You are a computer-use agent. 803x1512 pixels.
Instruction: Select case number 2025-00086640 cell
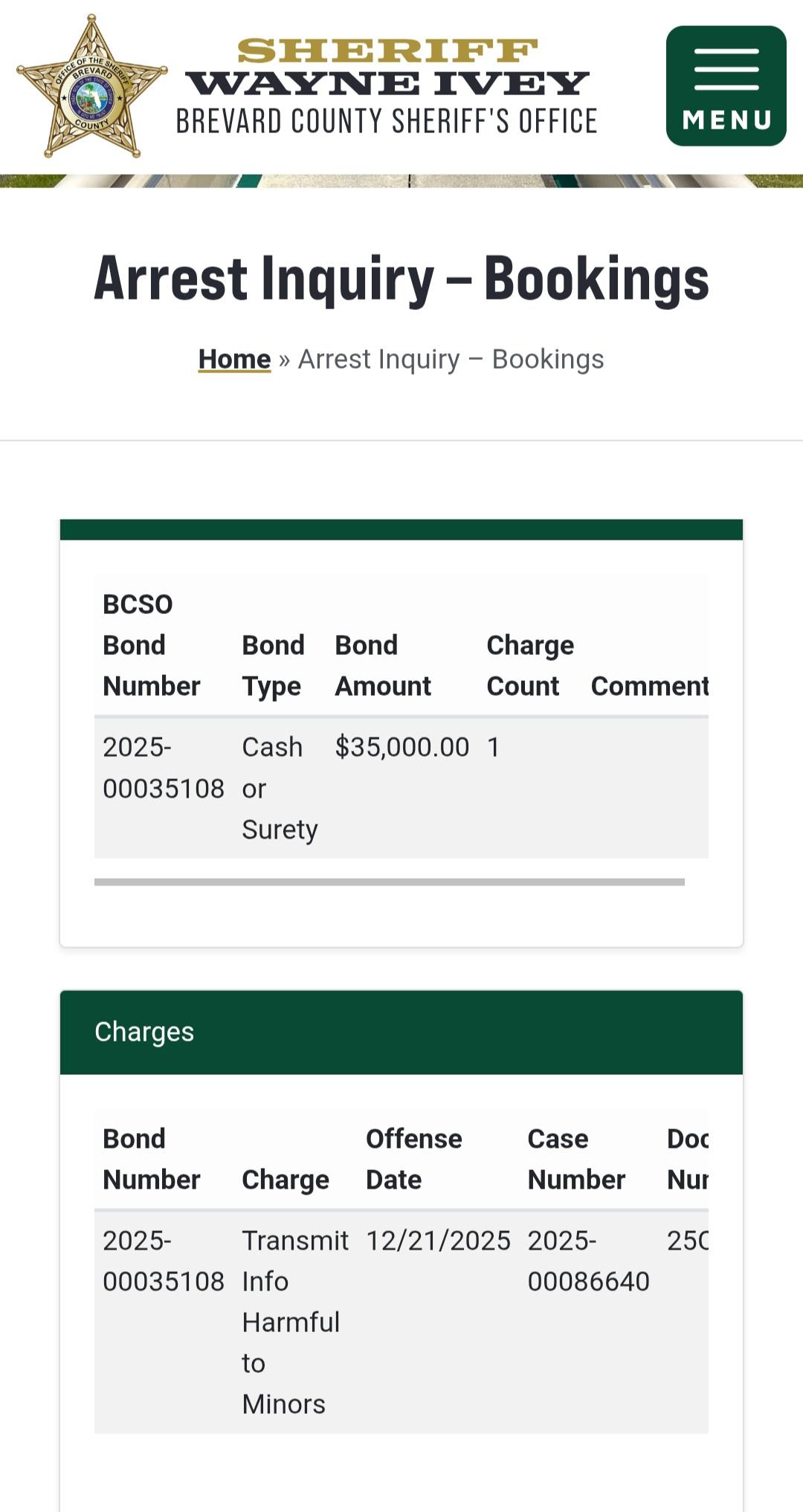[x=587, y=1261]
